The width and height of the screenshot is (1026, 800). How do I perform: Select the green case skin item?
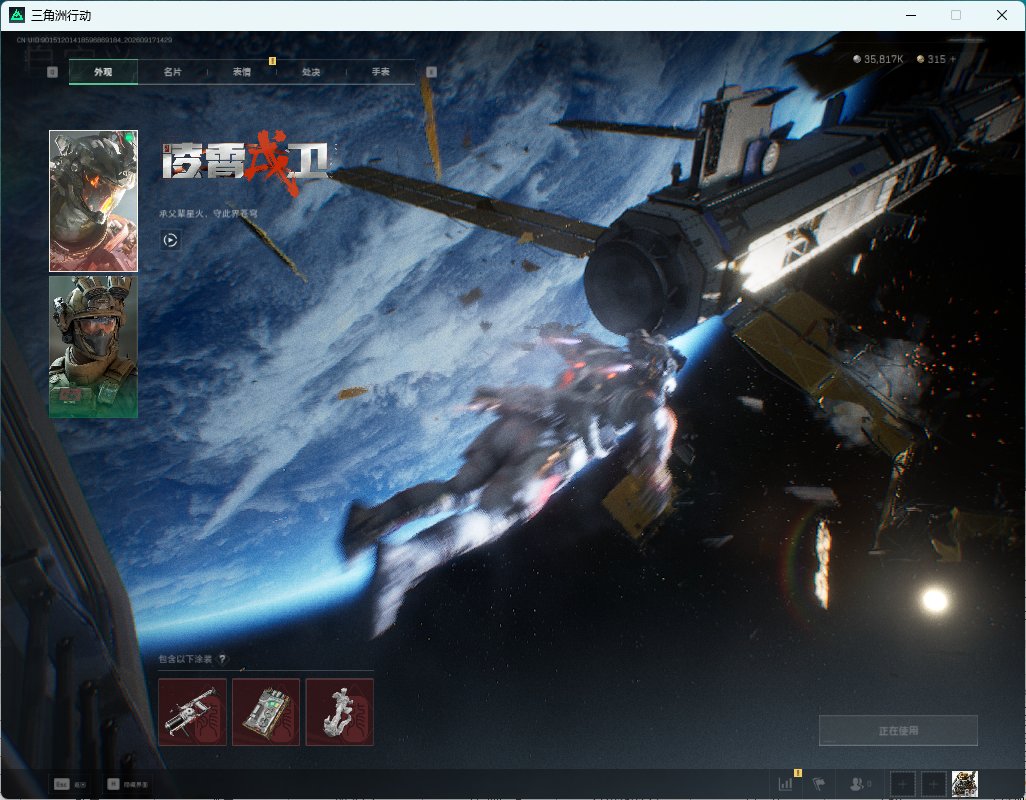tap(266, 712)
